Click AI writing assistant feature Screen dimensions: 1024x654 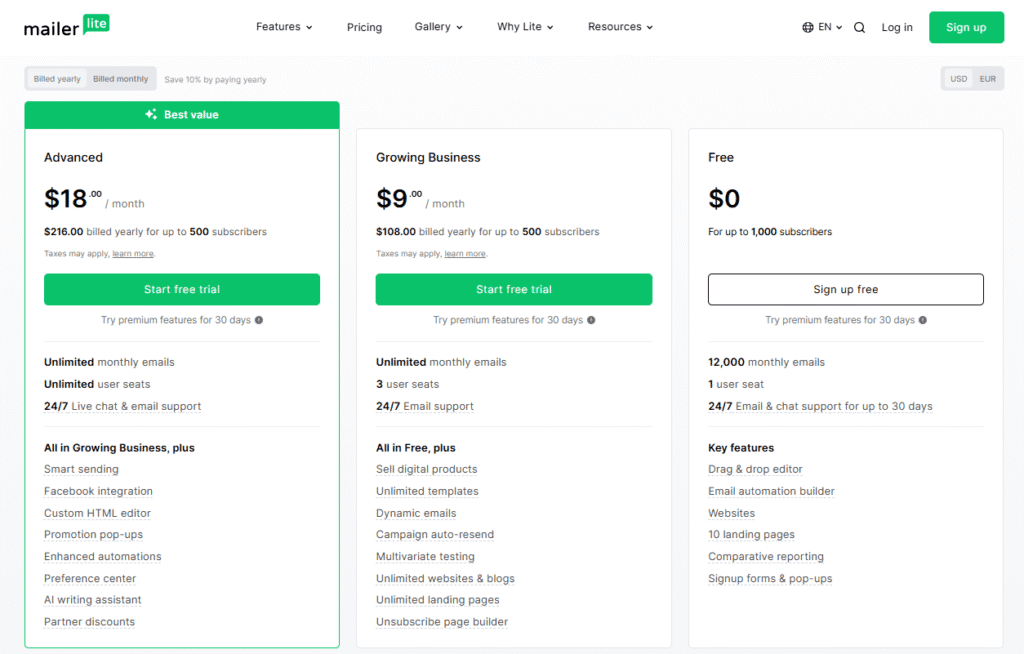tap(92, 600)
